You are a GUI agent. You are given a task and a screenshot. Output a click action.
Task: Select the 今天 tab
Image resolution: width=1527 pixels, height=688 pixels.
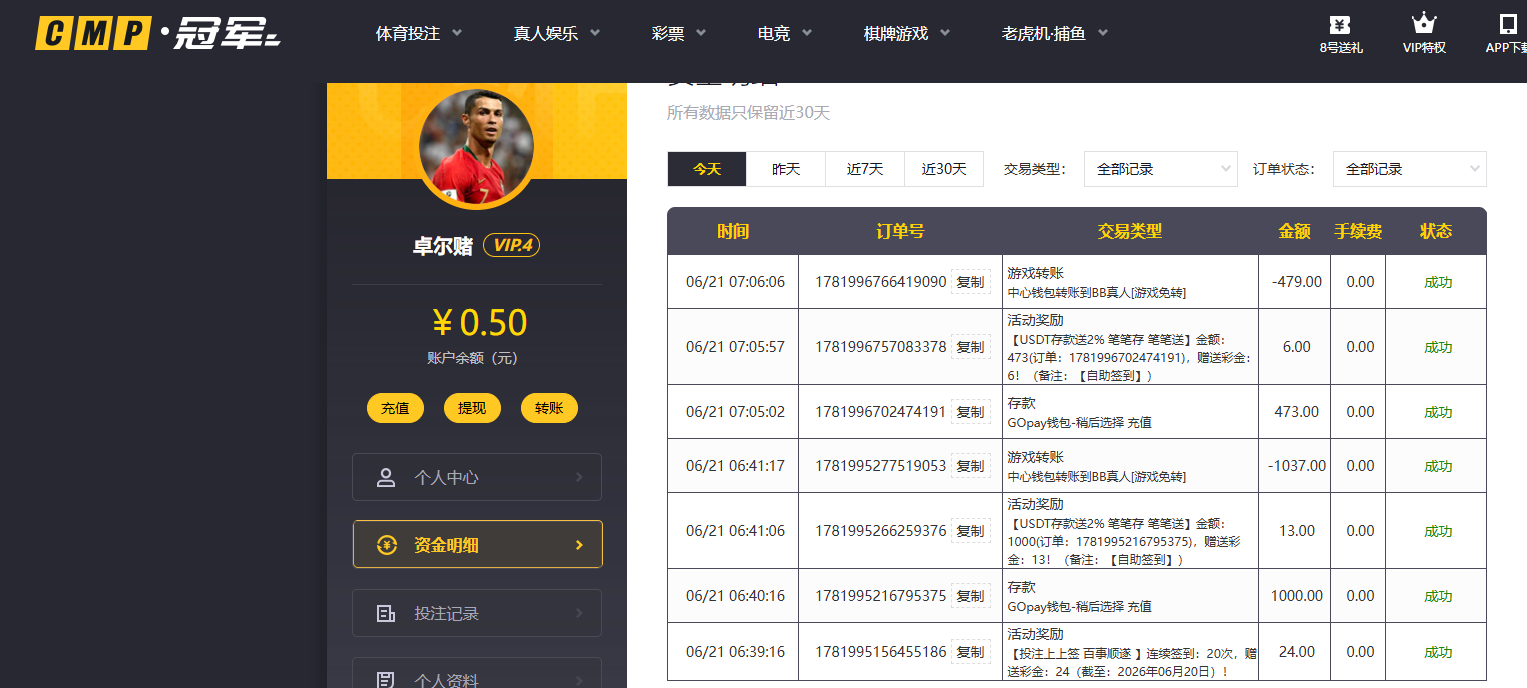coord(707,169)
